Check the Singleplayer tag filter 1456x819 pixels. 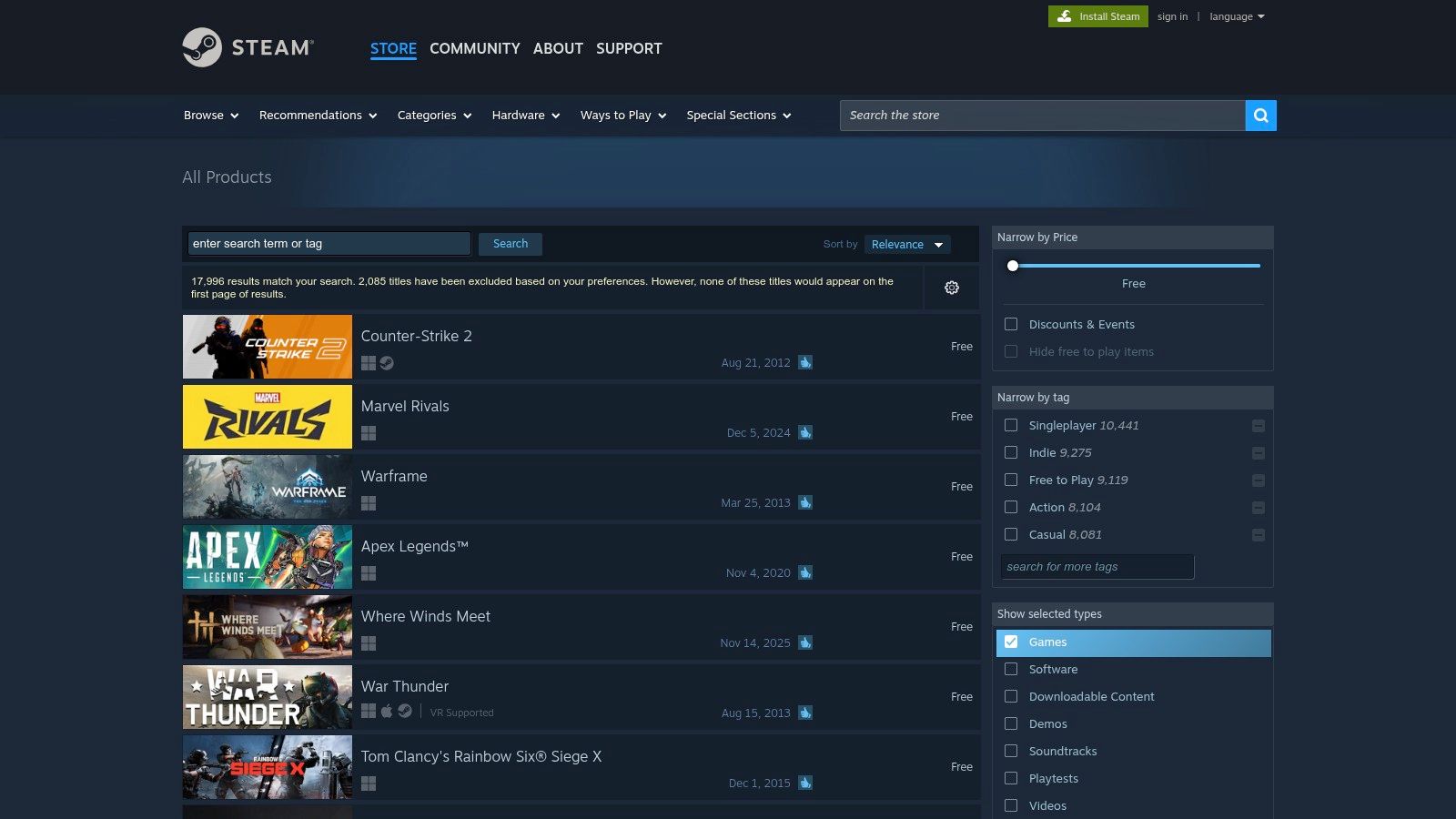1010,425
